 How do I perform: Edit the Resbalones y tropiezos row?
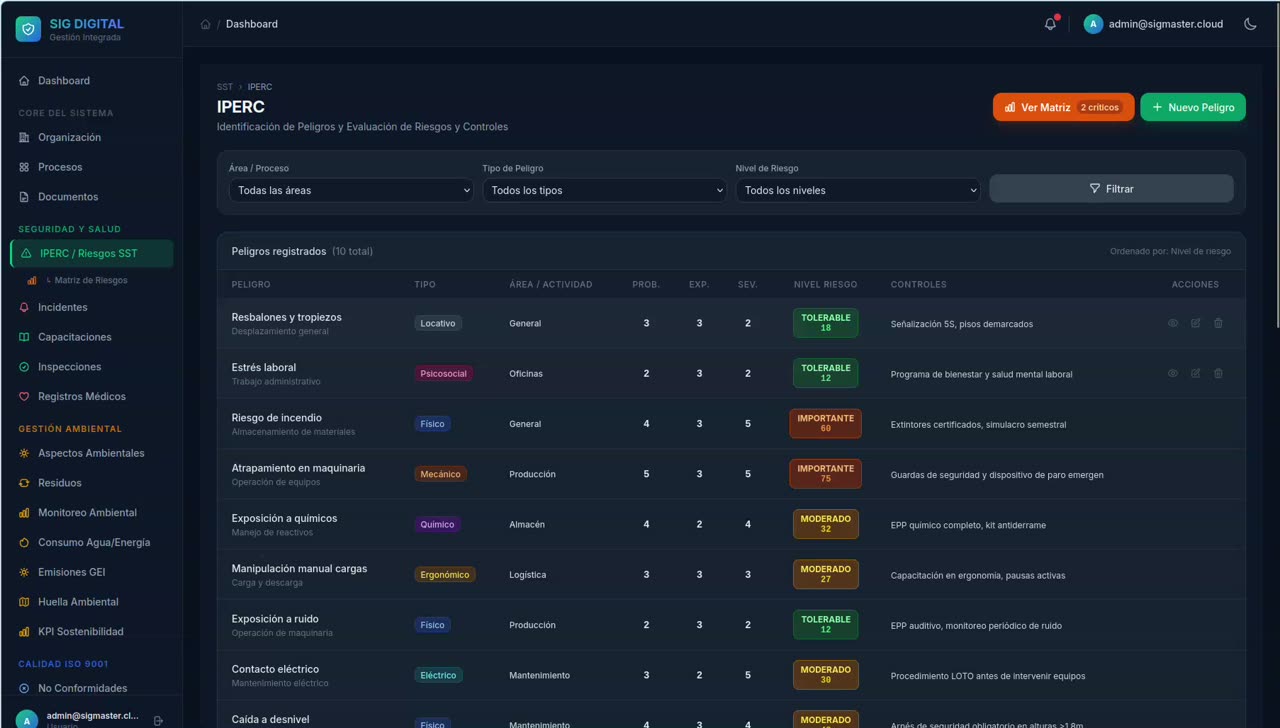click(1195, 323)
